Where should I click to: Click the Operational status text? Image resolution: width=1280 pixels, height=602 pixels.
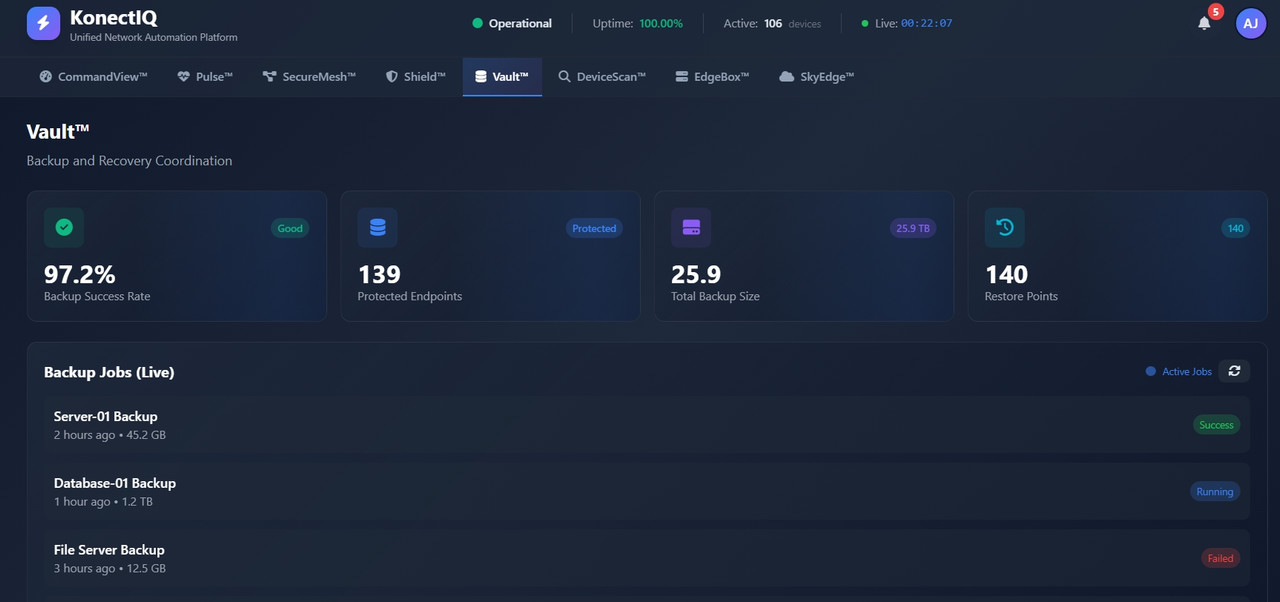[520, 23]
